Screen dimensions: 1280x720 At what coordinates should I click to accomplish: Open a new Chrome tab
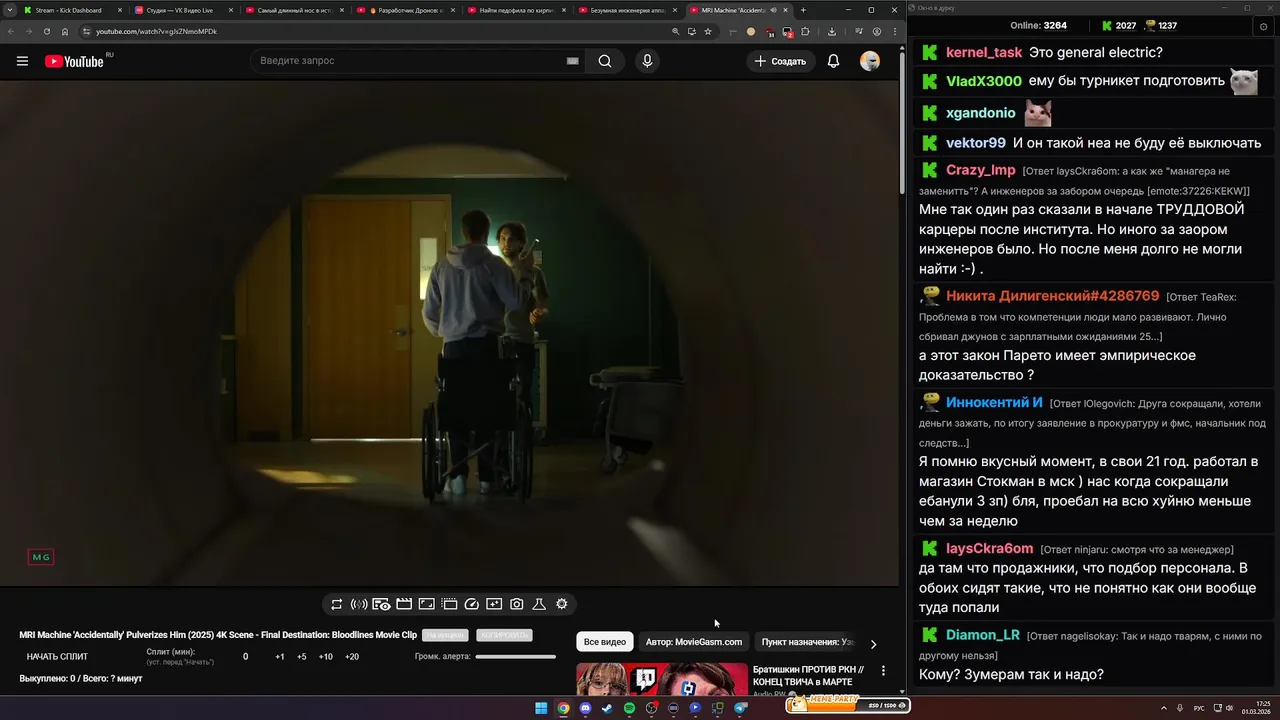[803, 10]
